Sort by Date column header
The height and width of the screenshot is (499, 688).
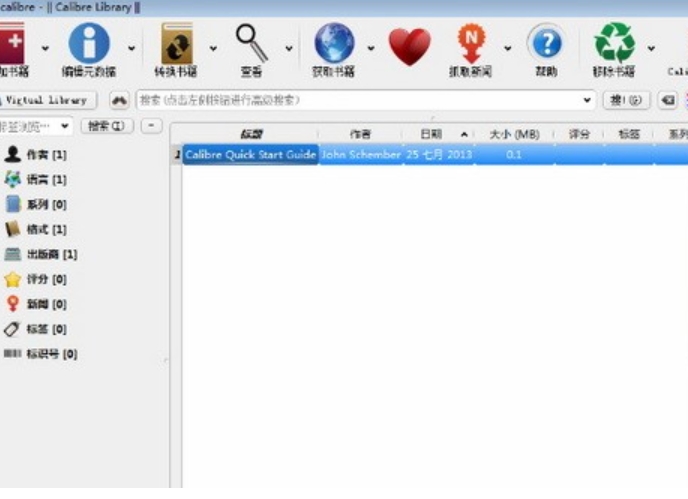pyautogui.click(x=438, y=134)
